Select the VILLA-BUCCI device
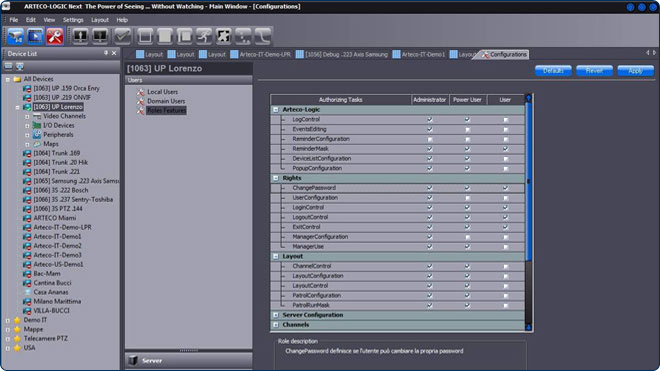The image size is (660, 371). [x=51, y=311]
